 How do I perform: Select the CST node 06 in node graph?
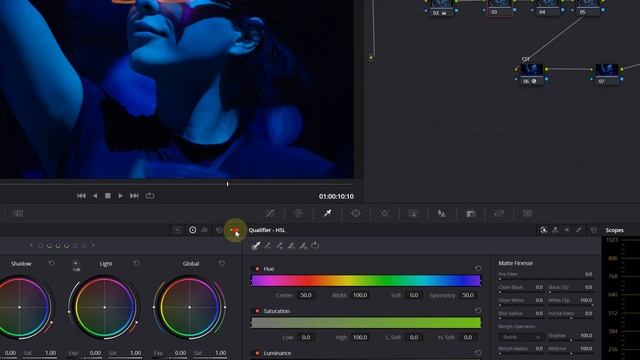(x=531, y=73)
